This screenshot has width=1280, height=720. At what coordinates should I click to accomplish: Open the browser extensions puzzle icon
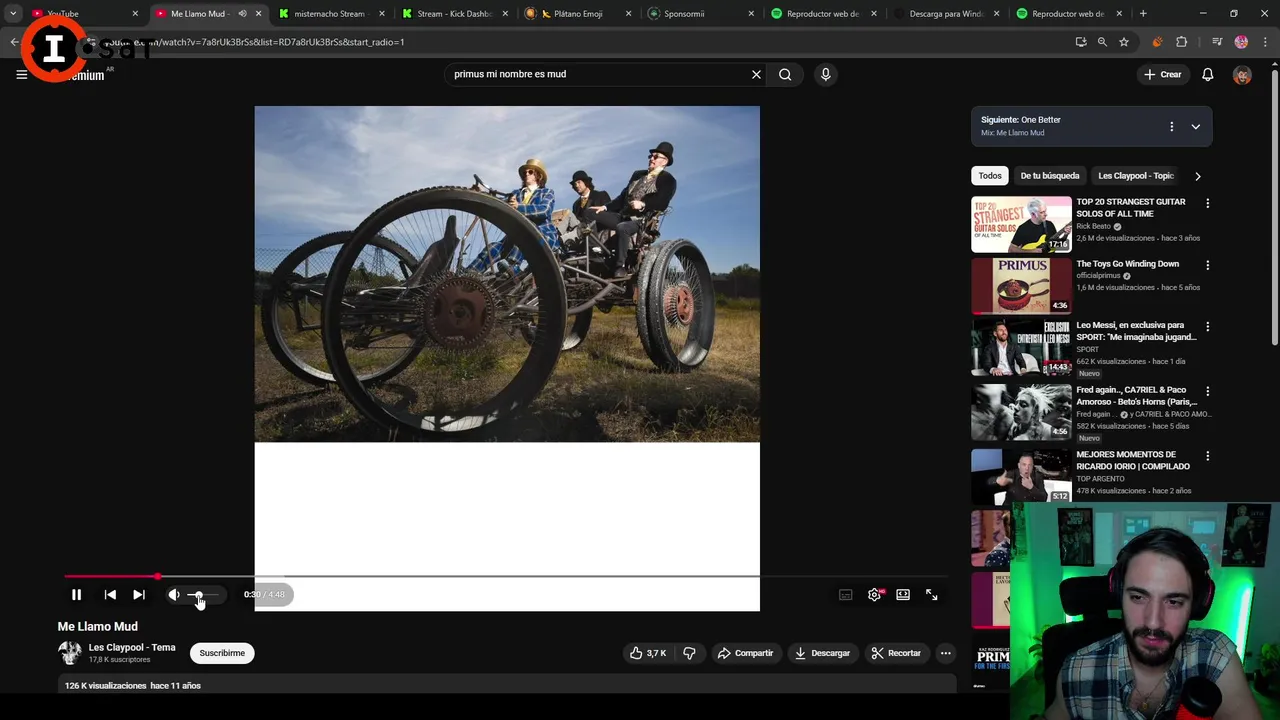point(1182,42)
